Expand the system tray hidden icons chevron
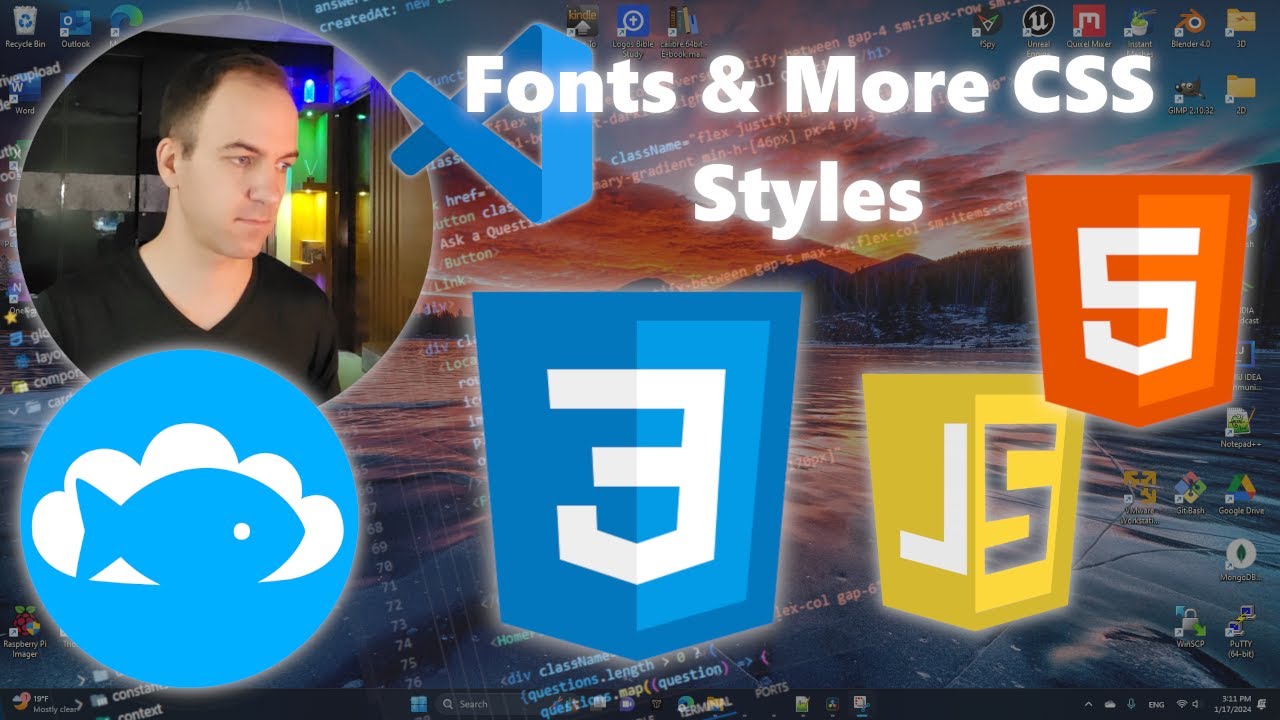Viewport: 1280px width, 720px height. [1088, 703]
